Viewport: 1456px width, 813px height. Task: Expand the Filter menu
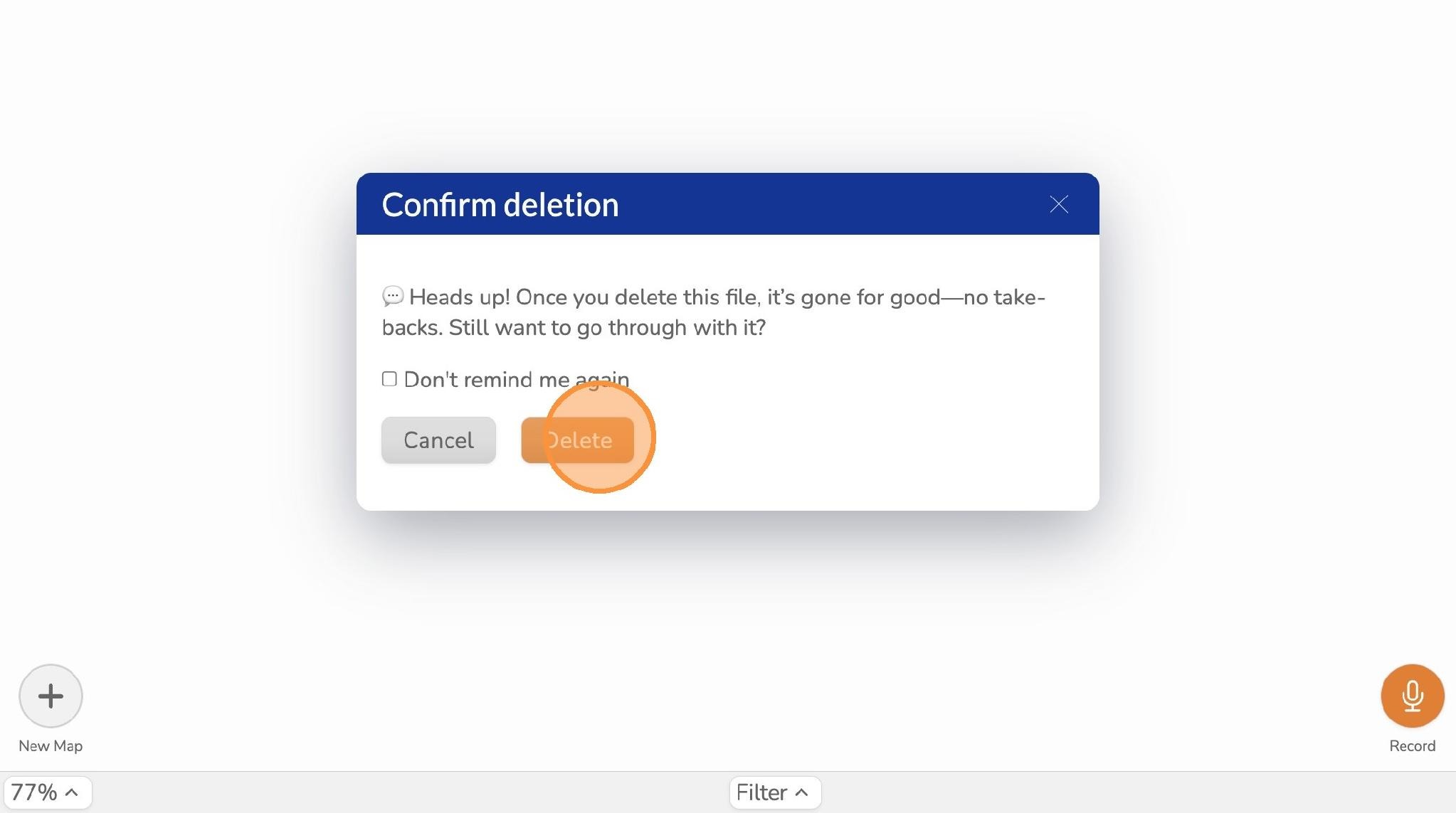click(775, 792)
